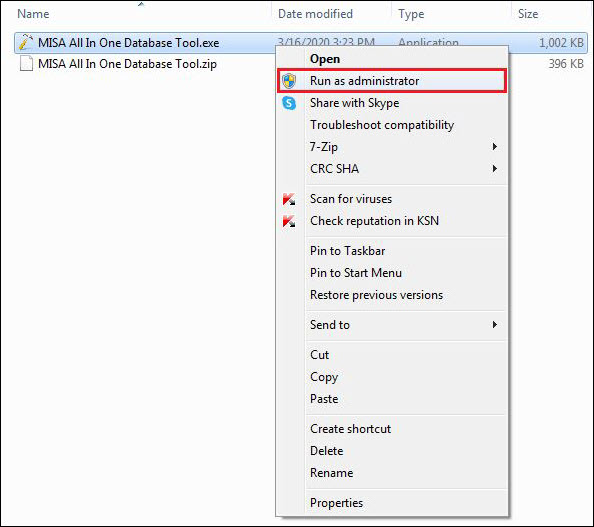Select file MISA All In One Database Tool.zip
The image size is (594, 527).
pos(127,64)
